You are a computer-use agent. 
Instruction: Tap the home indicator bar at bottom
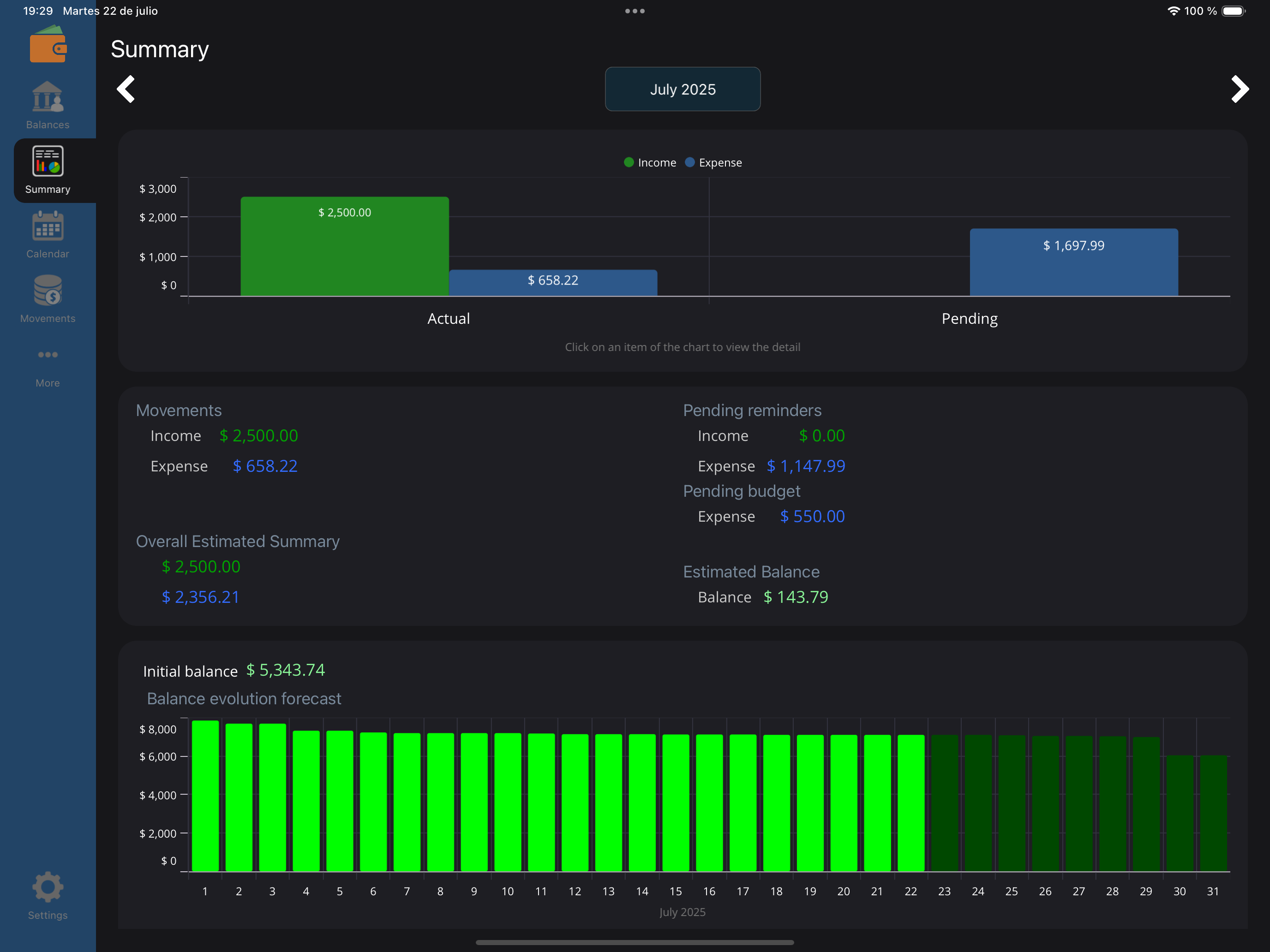(635, 942)
